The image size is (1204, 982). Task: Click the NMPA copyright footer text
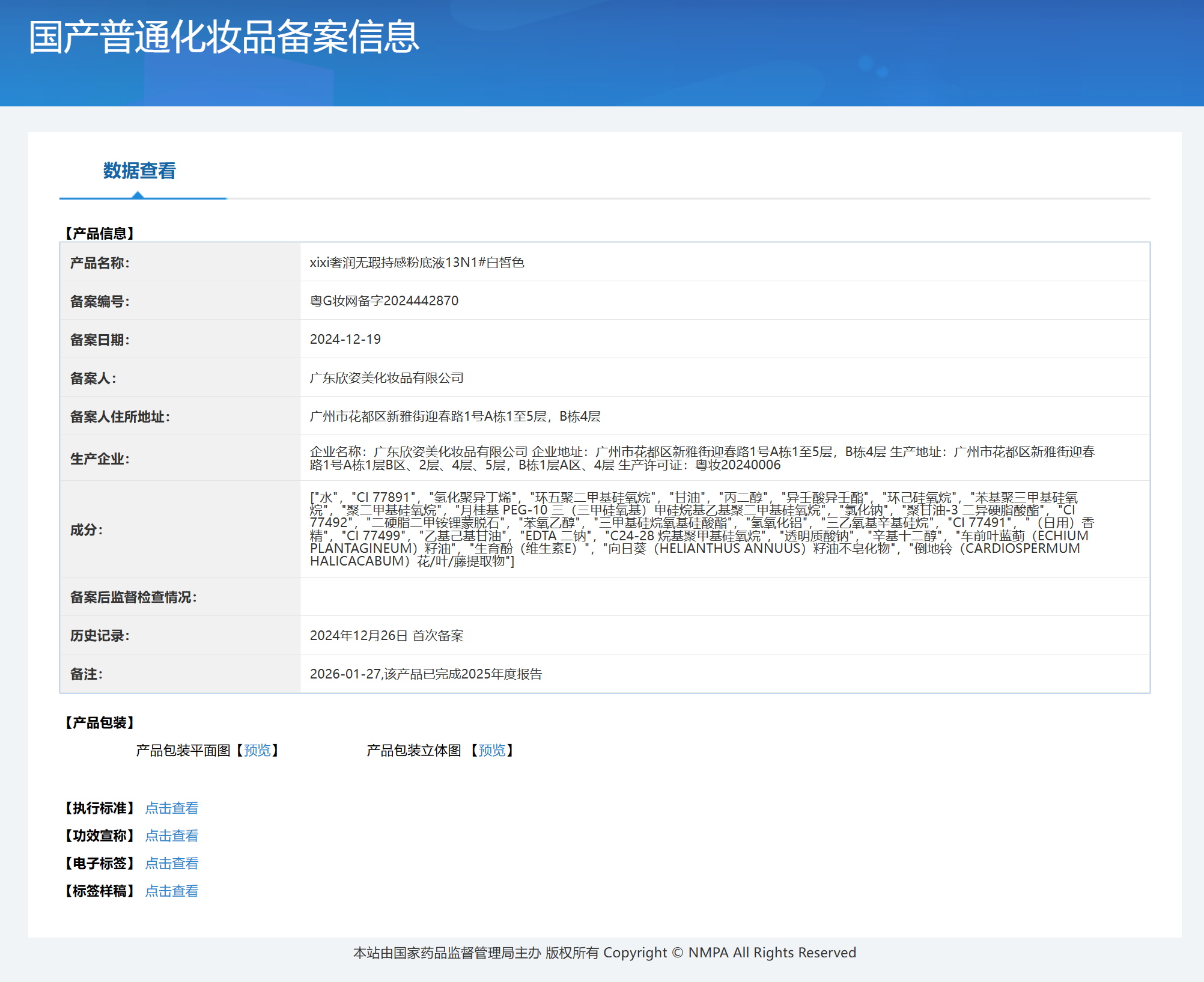pyautogui.click(x=604, y=953)
